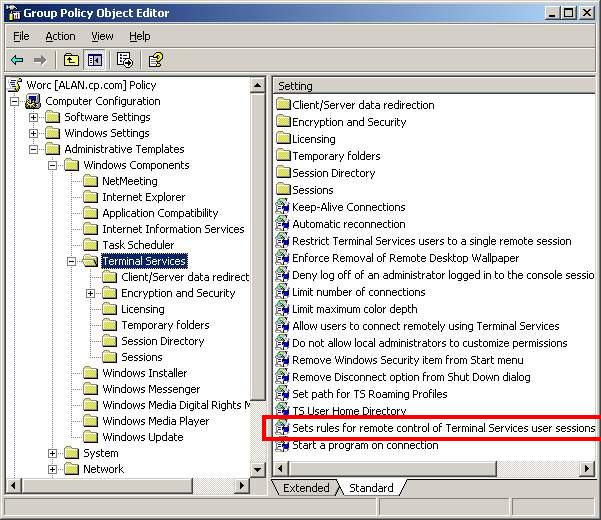601x520 pixels.
Task: Click the Help toolbar icon
Action: 156,60
